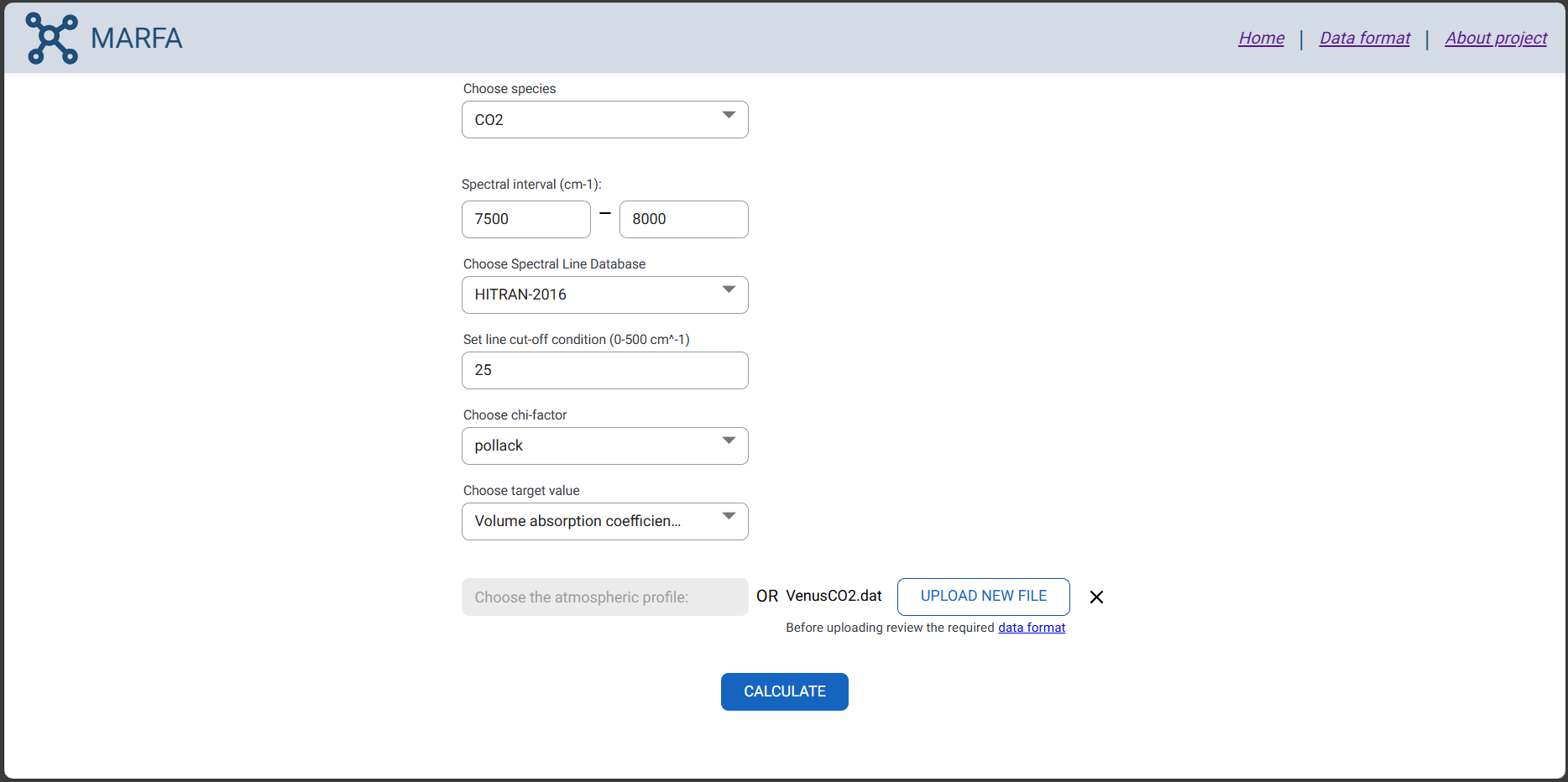Remove the uploaded VenusCO2.dat file
The width and height of the screenshot is (1568, 782).
coord(1096,597)
